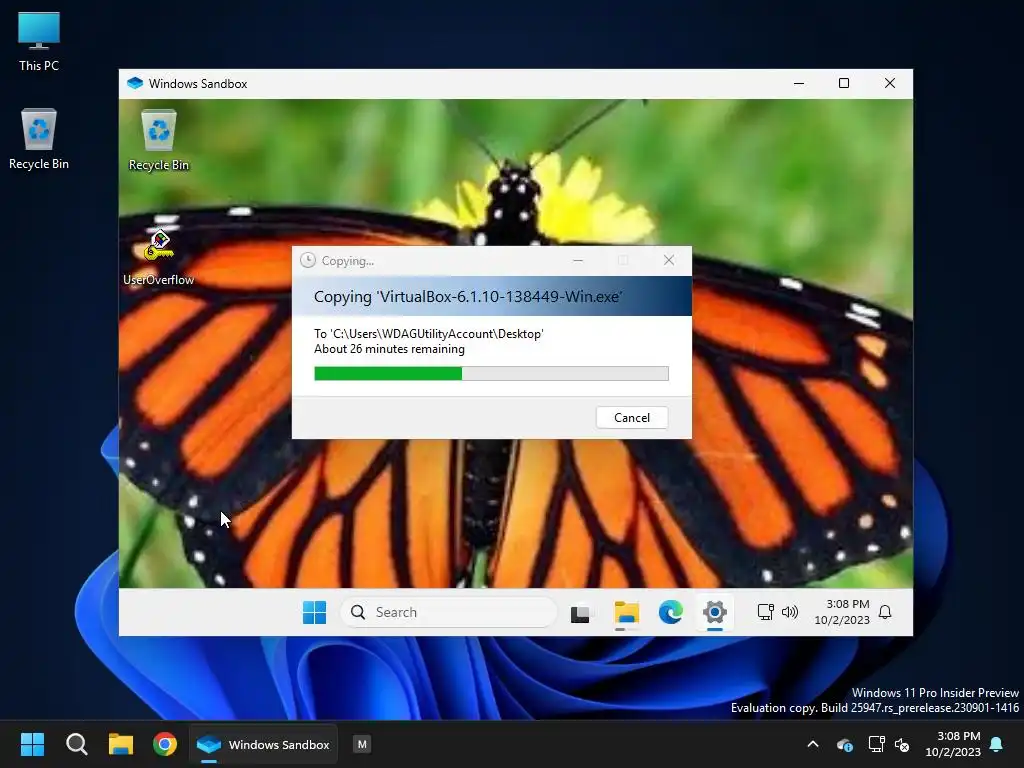Open the host Start menu

32,744
